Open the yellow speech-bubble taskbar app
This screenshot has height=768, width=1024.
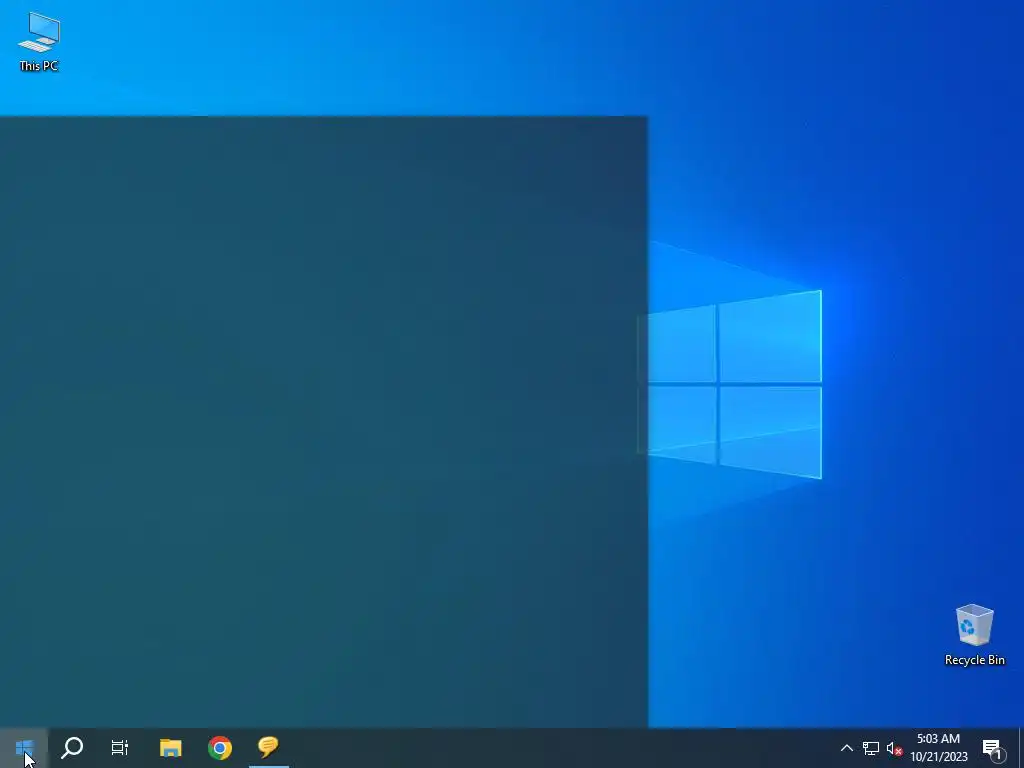pos(268,748)
